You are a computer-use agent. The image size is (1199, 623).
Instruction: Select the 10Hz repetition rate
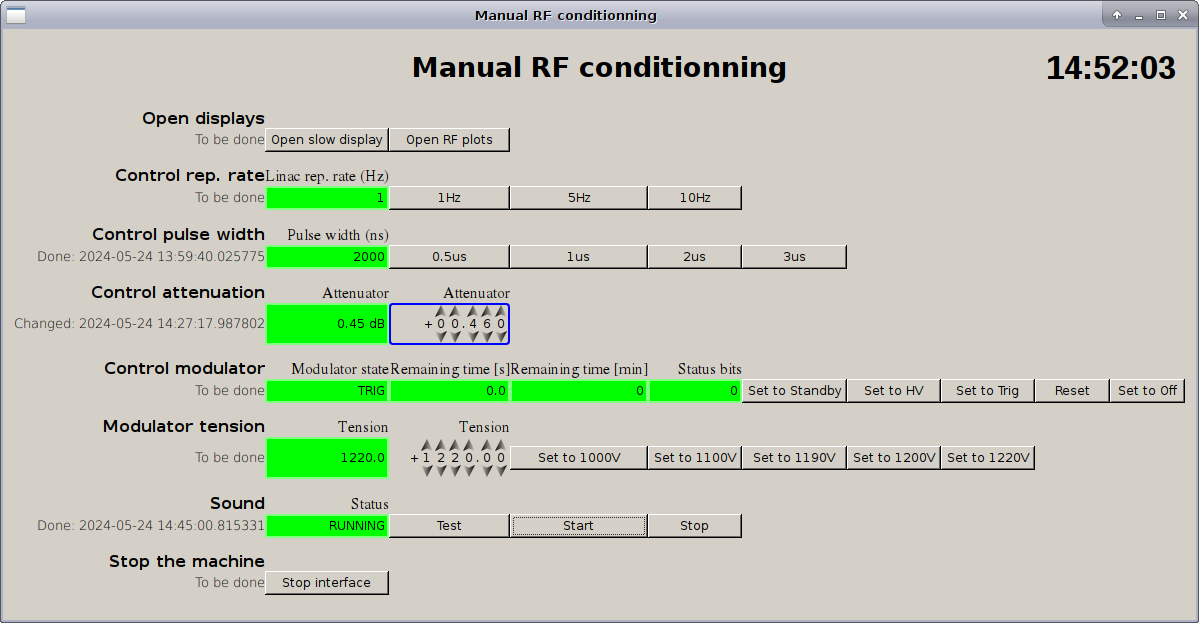(694, 198)
